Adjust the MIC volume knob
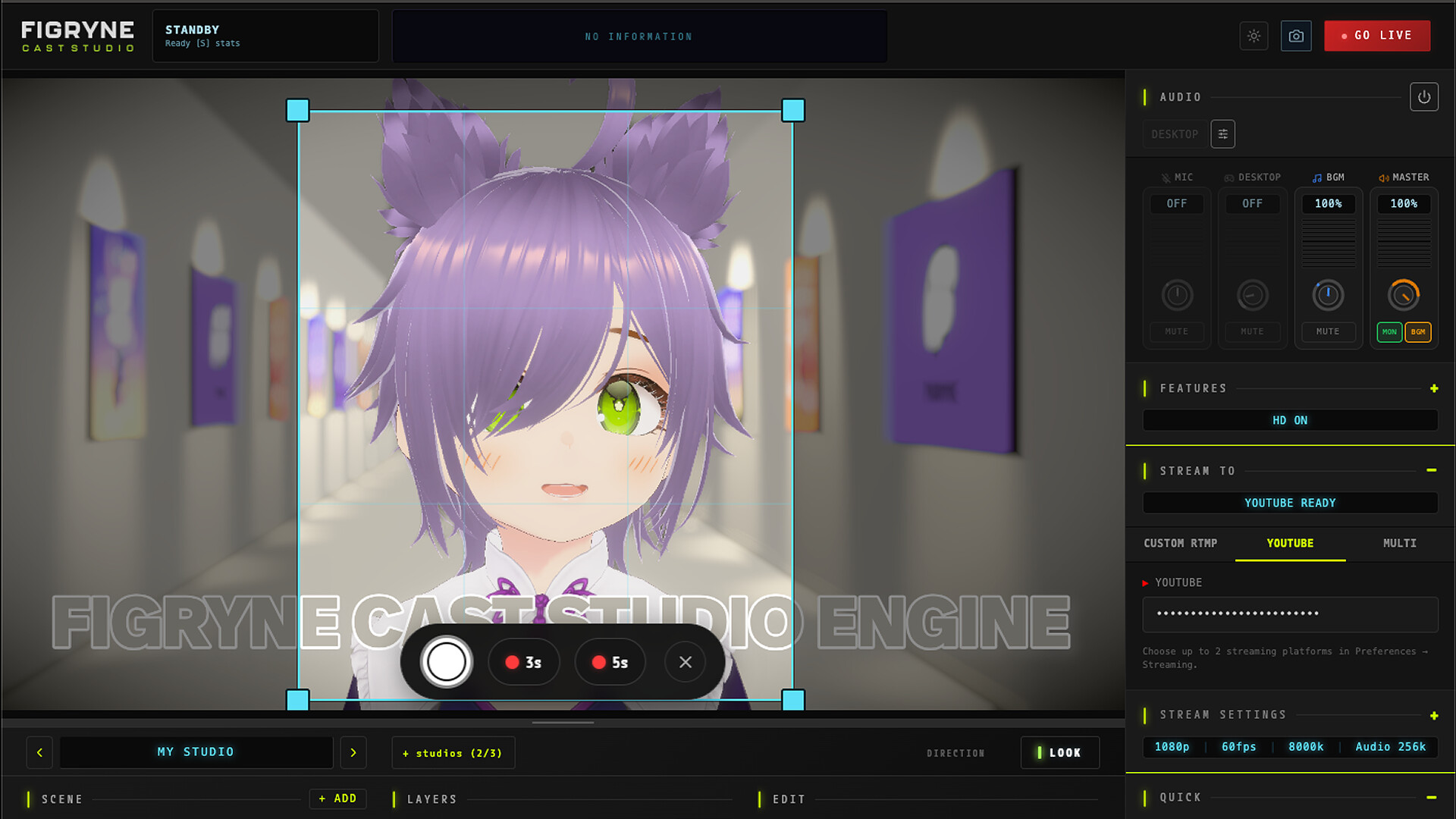Screen dimensions: 1456x819 click(1177, 295)
